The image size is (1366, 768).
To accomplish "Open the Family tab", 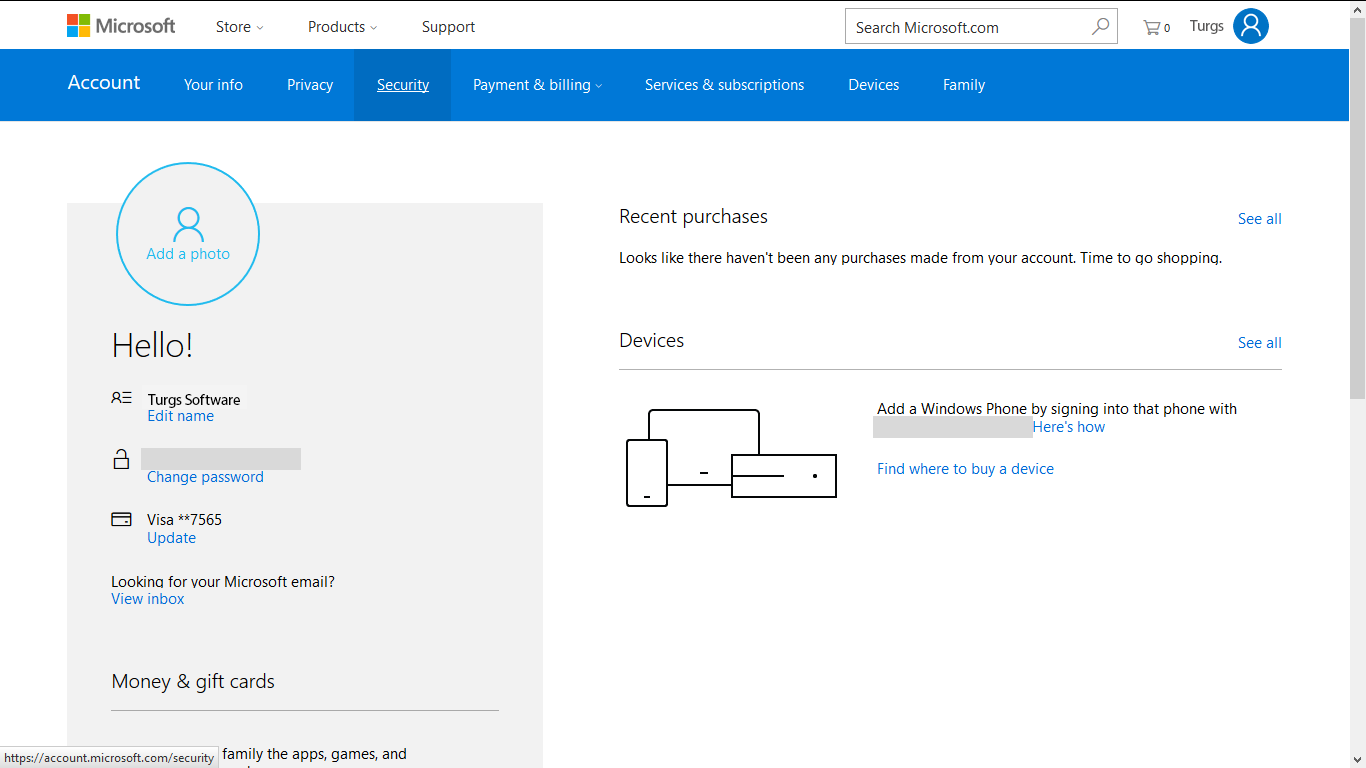I will [x=964, y=85].
